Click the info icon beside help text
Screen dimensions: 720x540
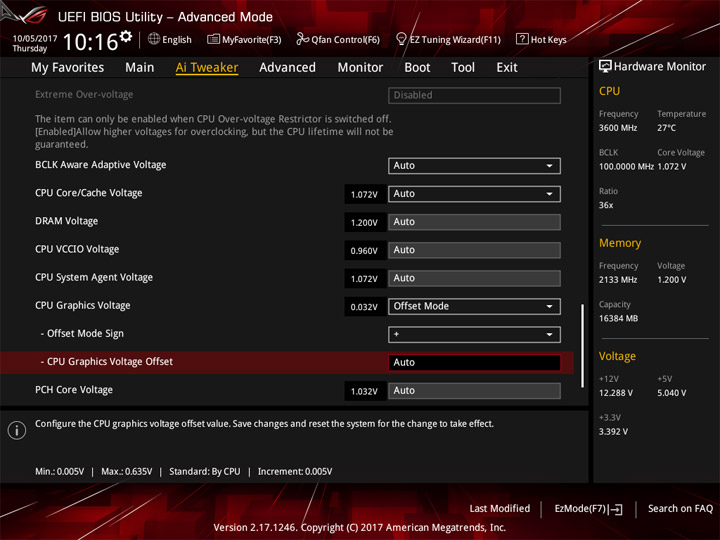coord(17,430)
